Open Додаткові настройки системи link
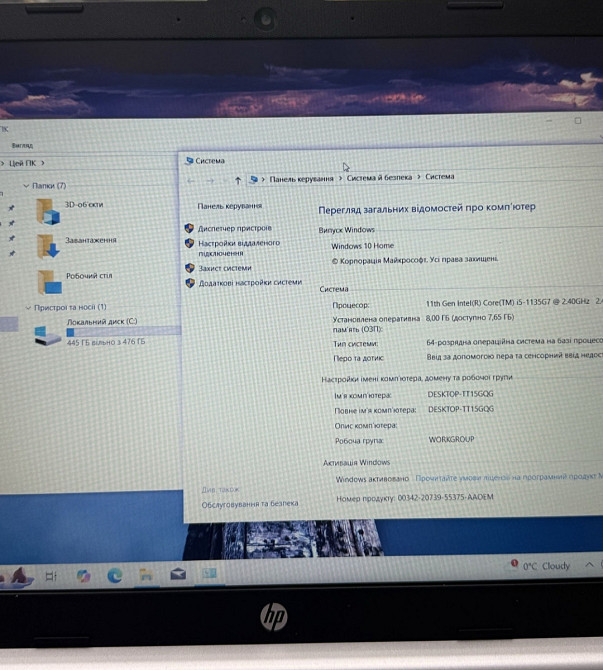 250,282
